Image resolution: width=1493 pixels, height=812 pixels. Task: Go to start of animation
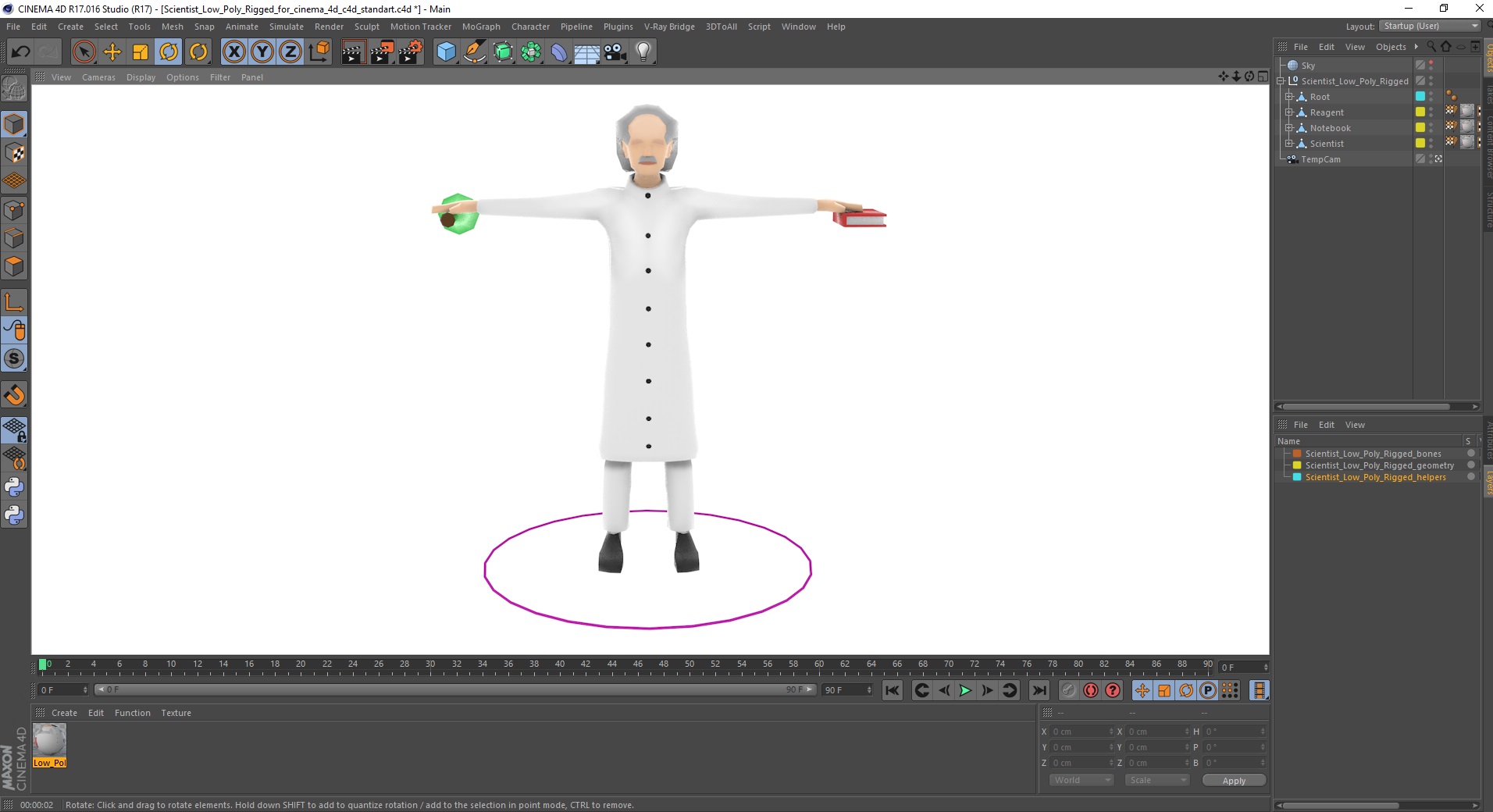[893, 690]
